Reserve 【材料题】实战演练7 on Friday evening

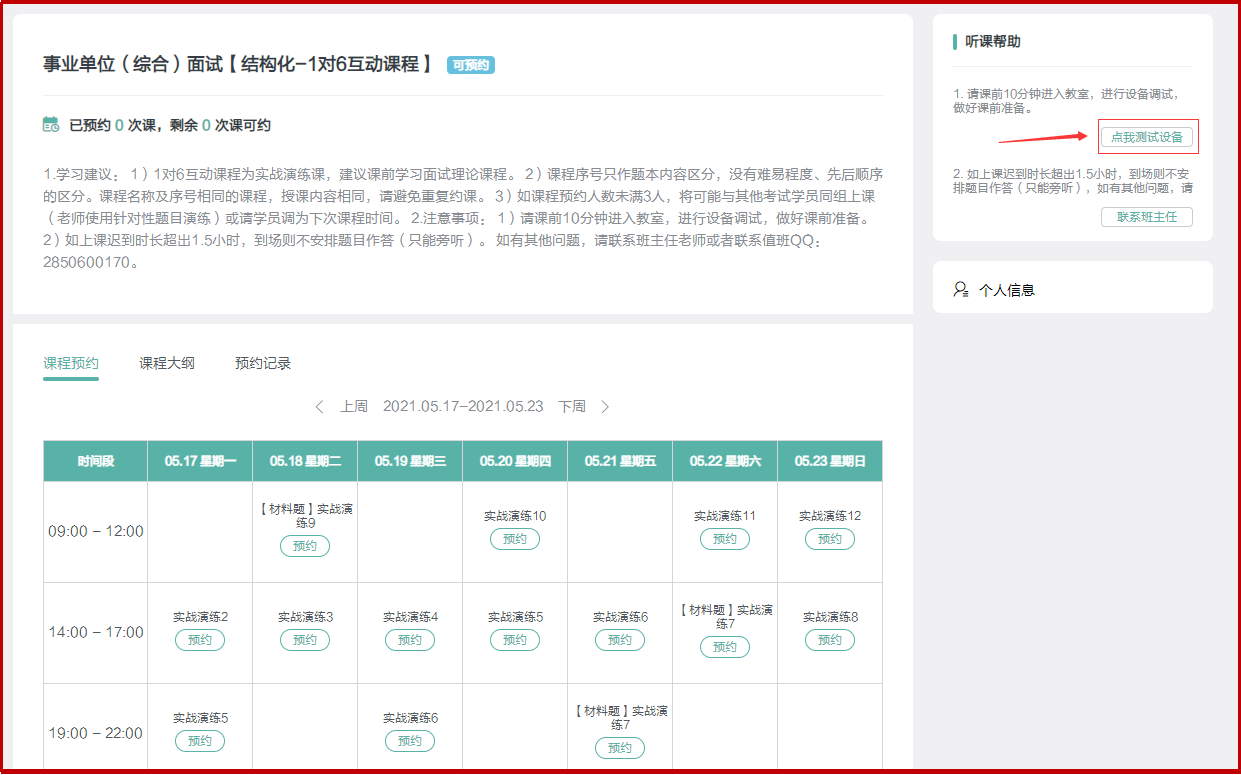click(620, 748)
